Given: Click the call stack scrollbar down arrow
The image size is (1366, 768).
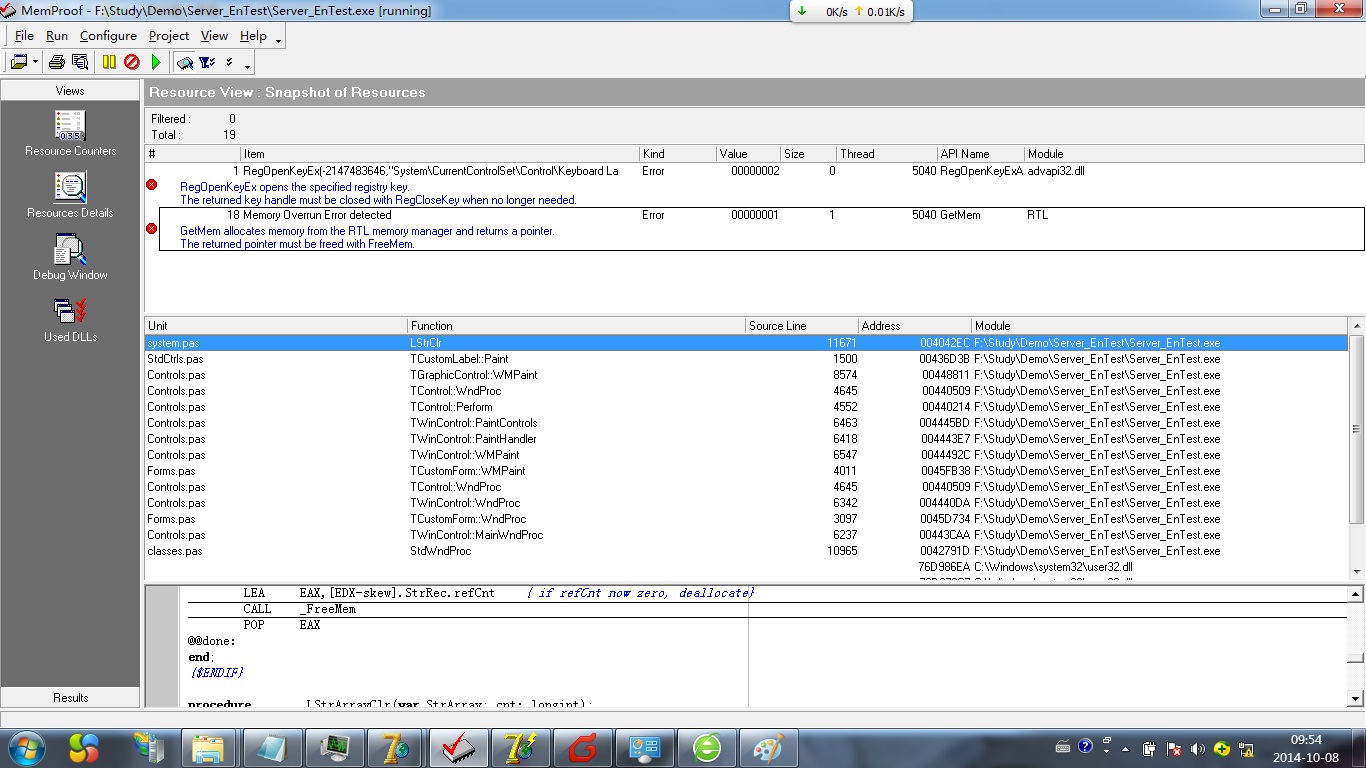Looking at the screenshot, I should tap(1357, 570).
